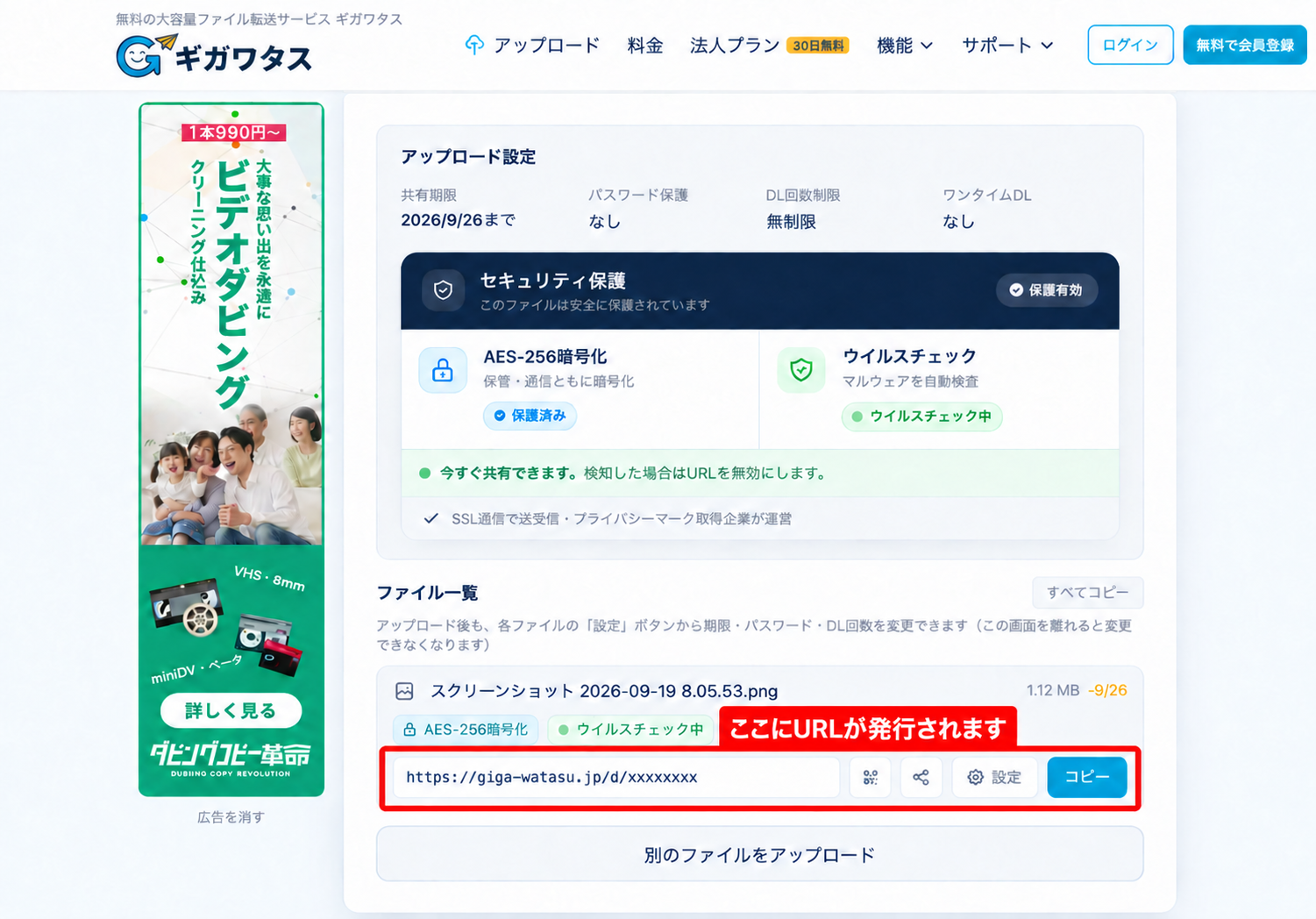Click the 30日無料 badge
Image resolution: width=1316 pixels, height=919 pixels.
point(819,46)
